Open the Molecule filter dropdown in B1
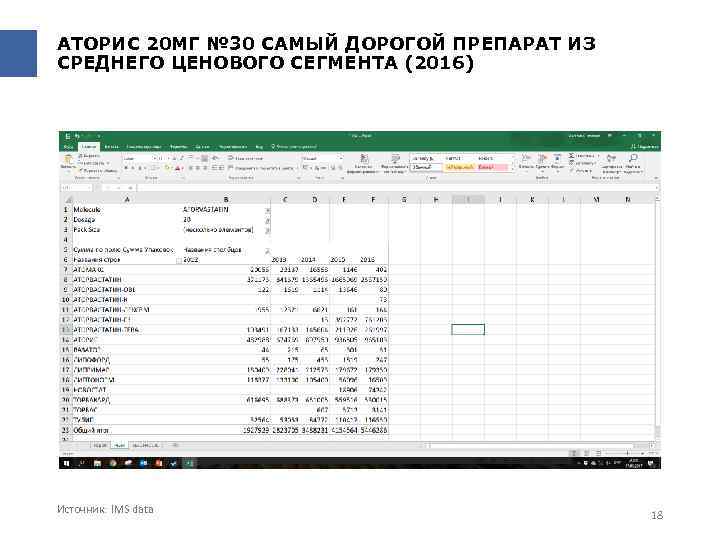The height and width of the screenshot is (540, 720). pos(268,210)
